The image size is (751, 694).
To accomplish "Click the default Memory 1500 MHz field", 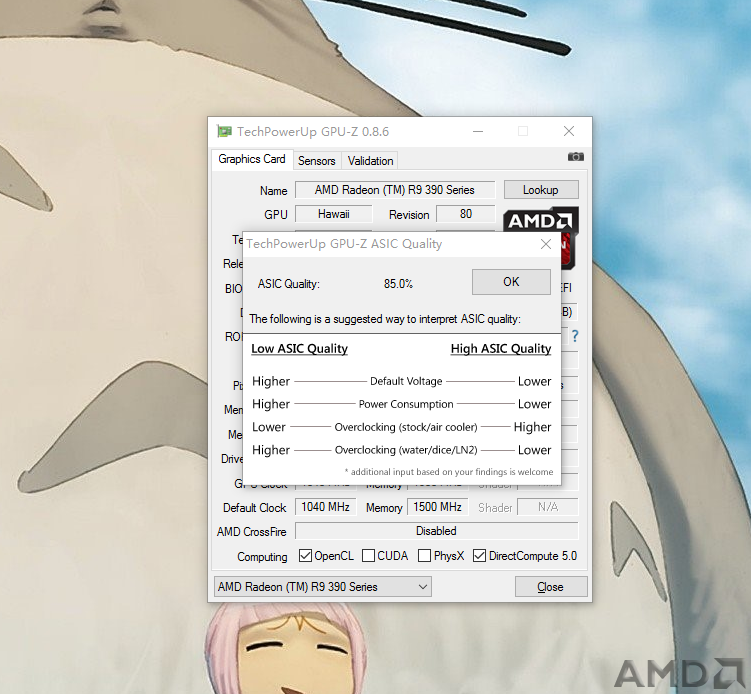I will click(437, 507).
